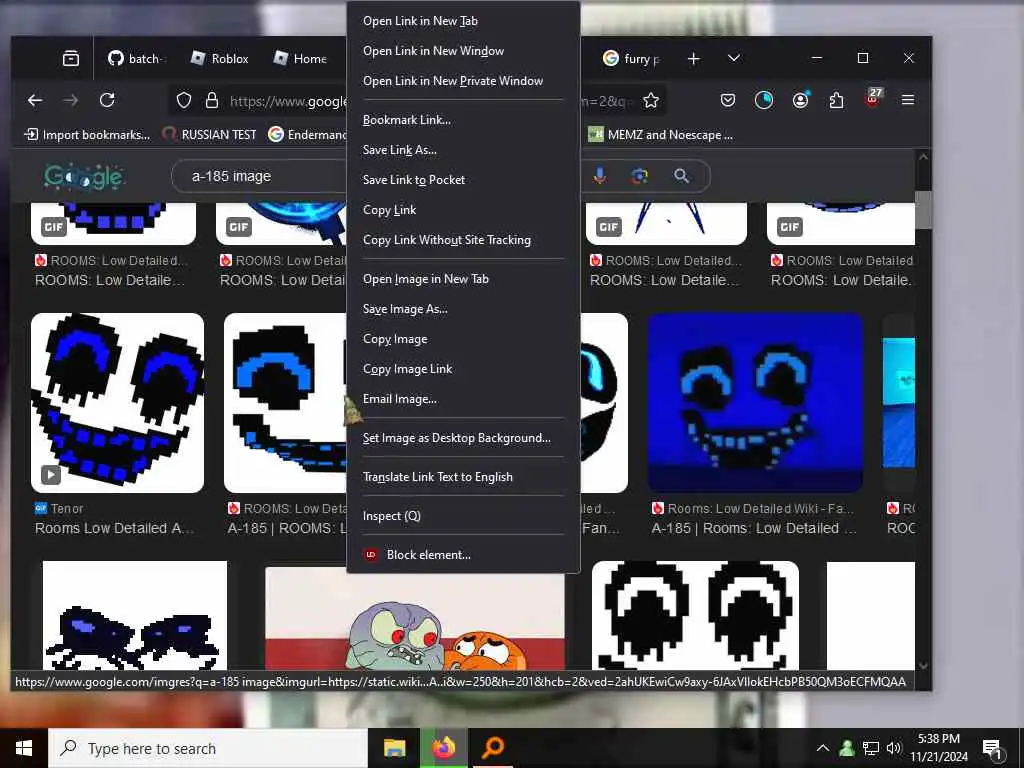Viewport: 1024px width, 768px height.
Task: Open the black-and-white pixel eyes thumbnail
Action: [695, 615]
